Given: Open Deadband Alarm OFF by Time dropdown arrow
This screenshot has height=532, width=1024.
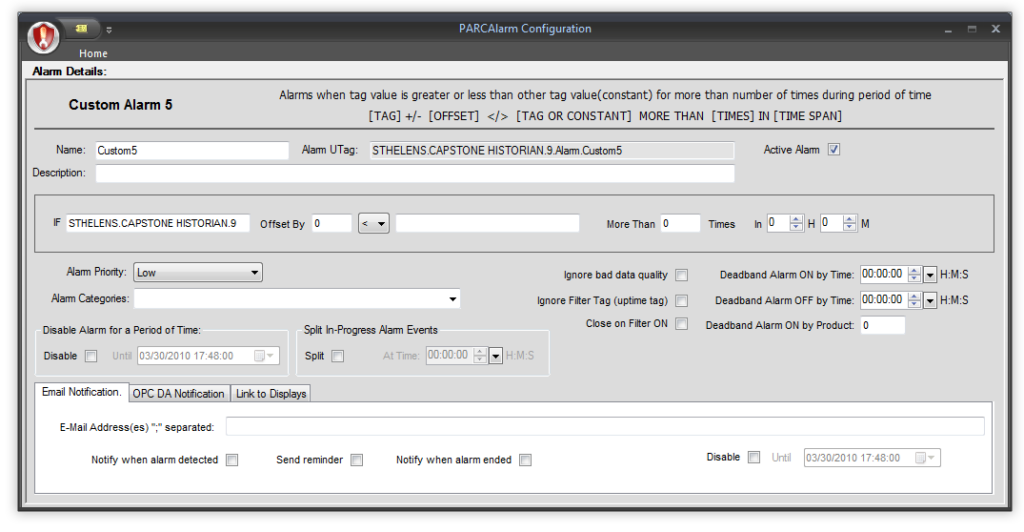Looking at the screenshot, I should point(930,300).
